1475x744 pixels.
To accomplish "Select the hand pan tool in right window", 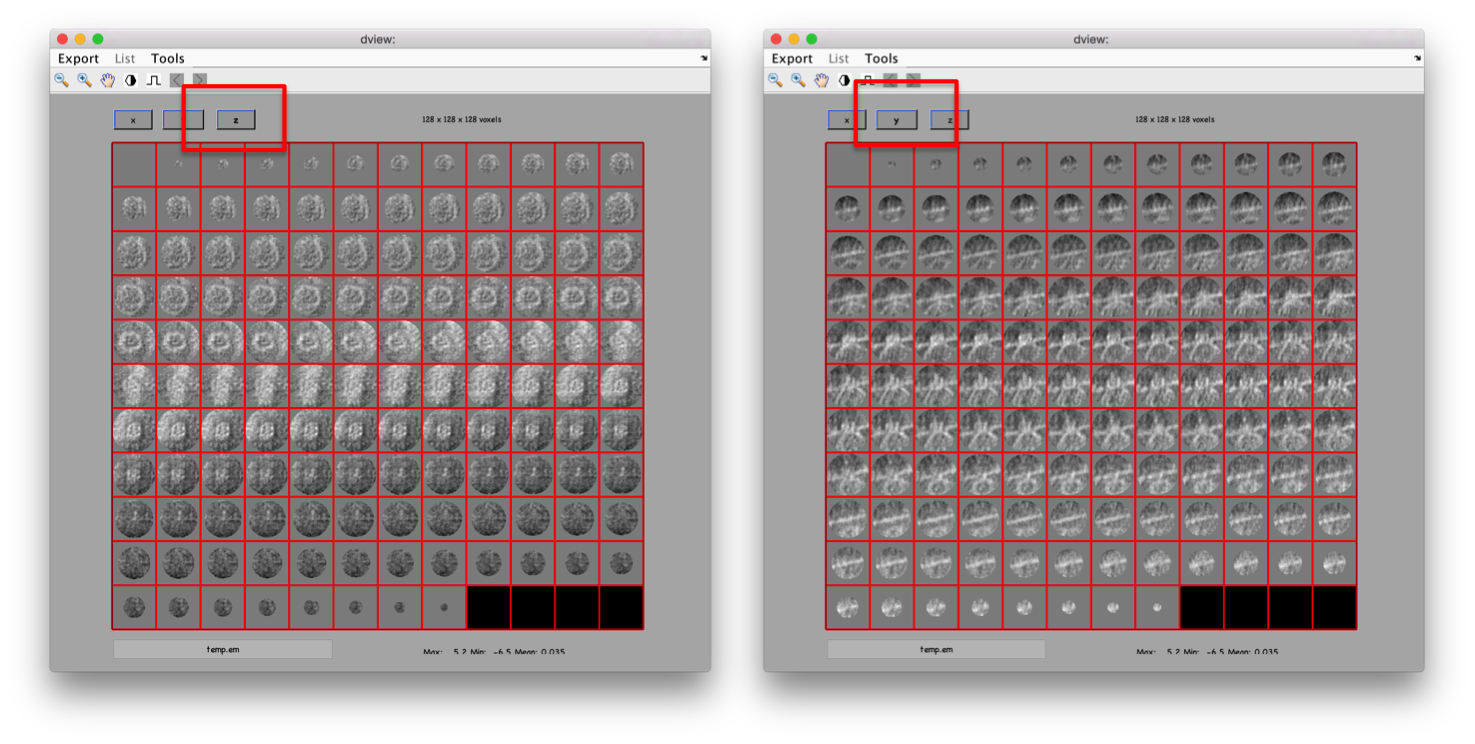I will click(x=821, y=80).
